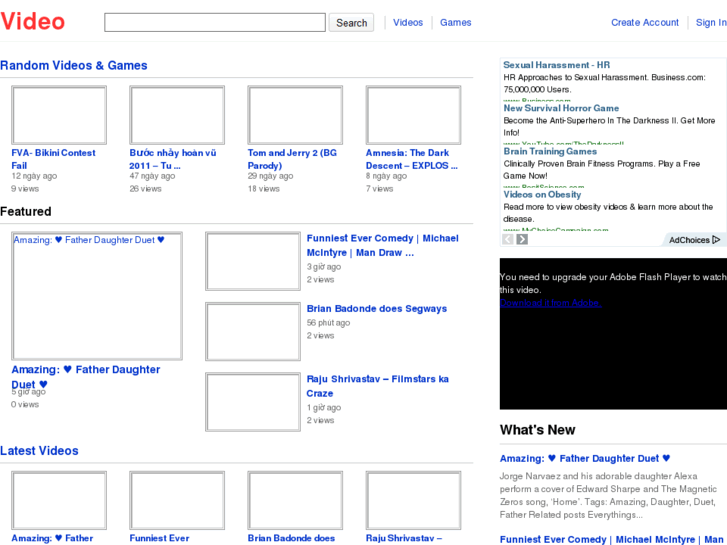Click the Sign In link
The width and height of the screenshot is (727, 545).
[x=711, y=22]
